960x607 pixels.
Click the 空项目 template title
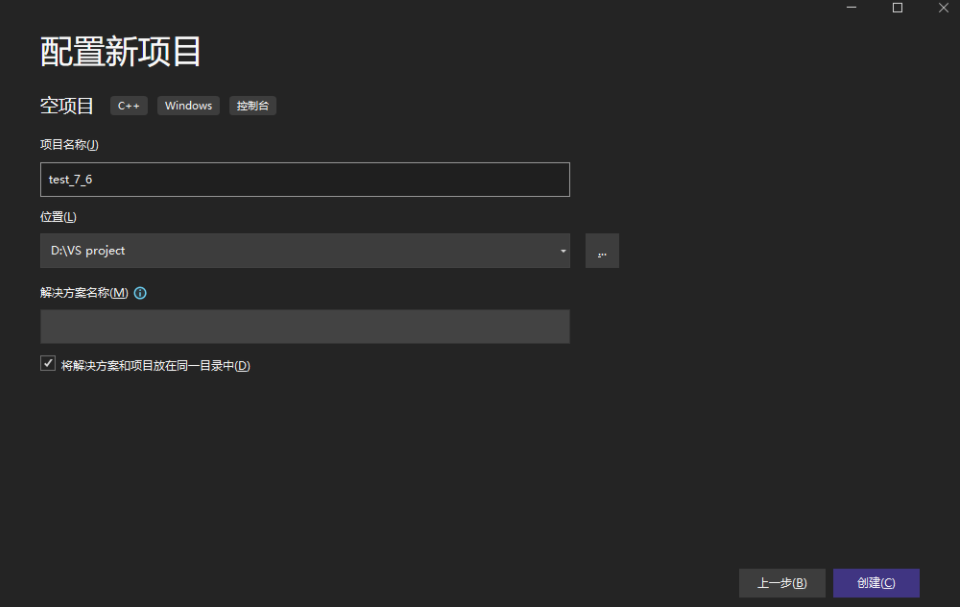[67, 106]
